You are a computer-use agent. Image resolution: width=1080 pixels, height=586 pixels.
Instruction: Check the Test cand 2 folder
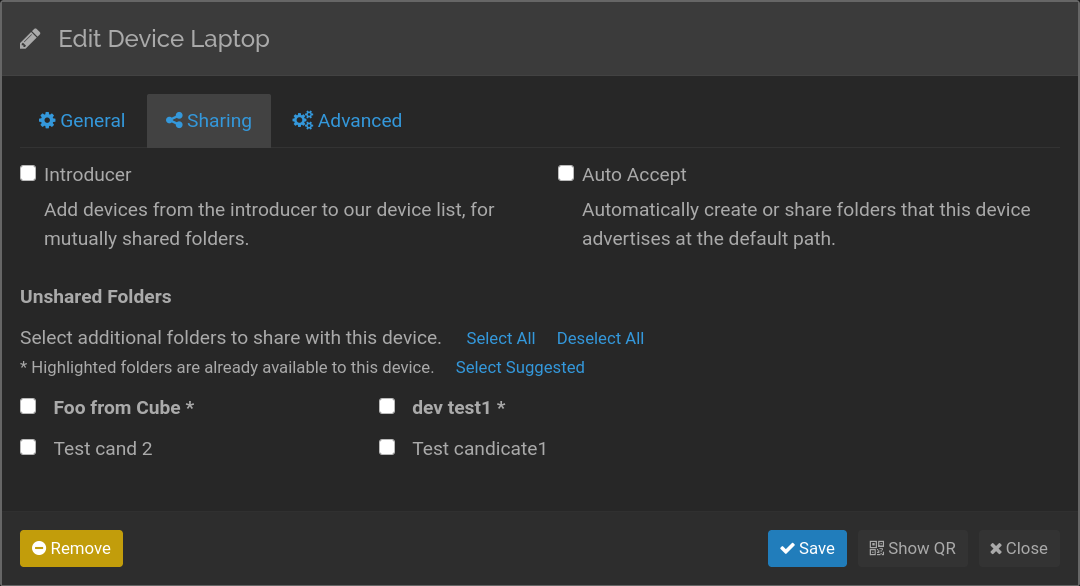(28, 448)
